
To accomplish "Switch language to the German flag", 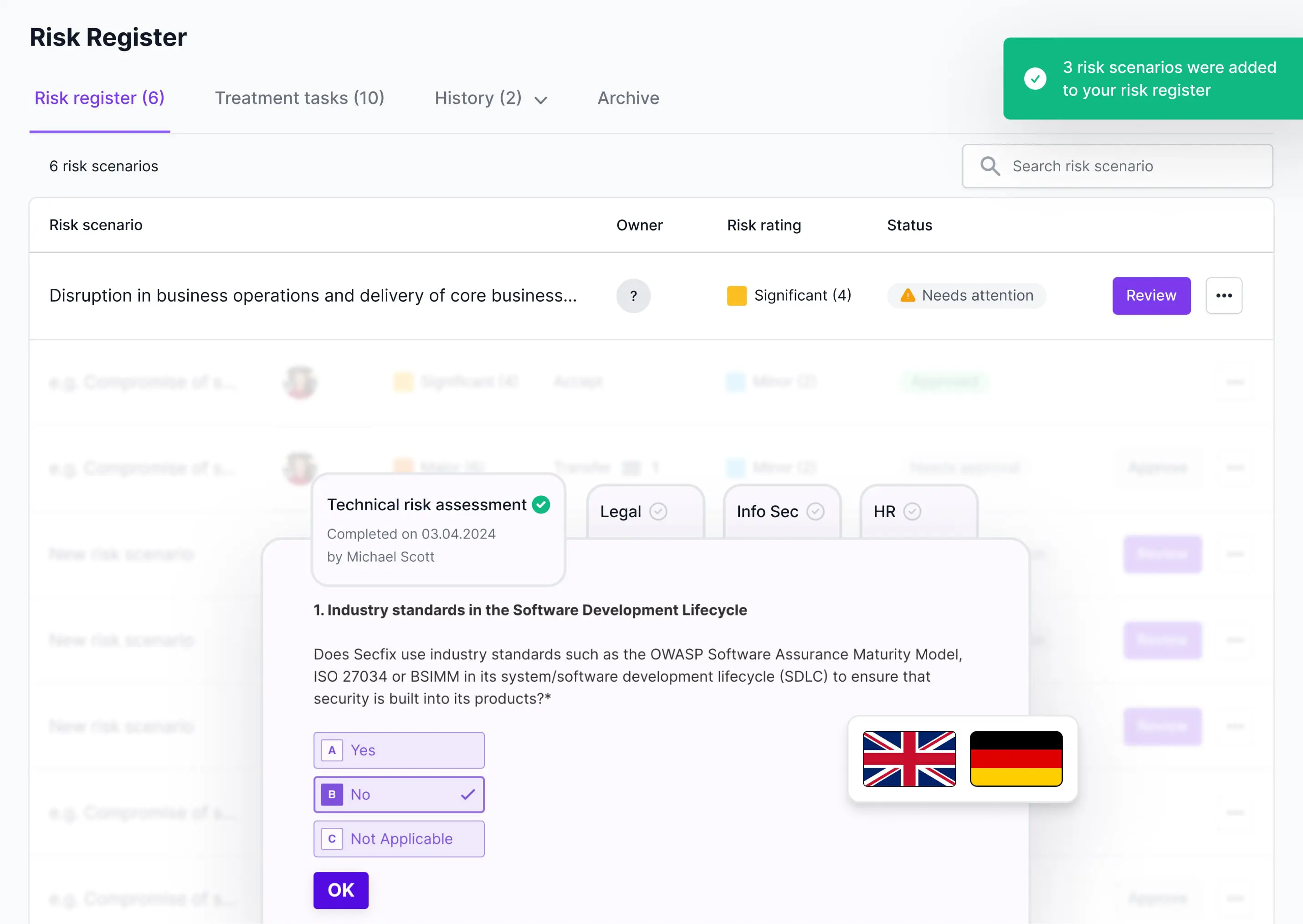I will [x=1016, y=759].
